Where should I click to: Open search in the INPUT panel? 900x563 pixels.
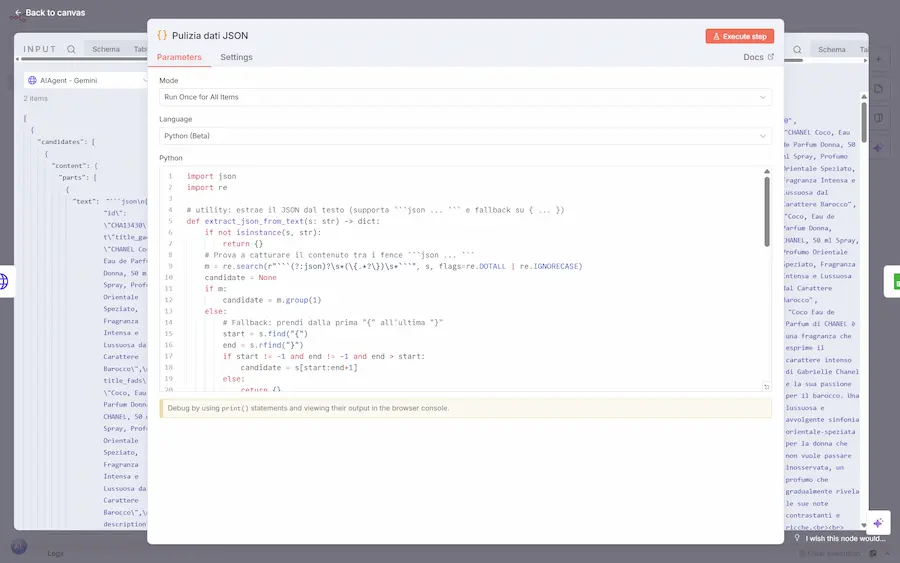71,49
